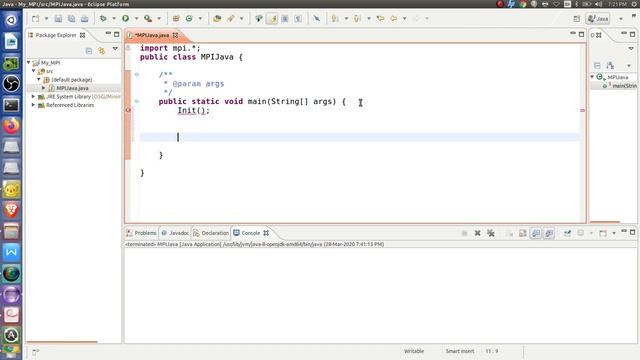Click the Back navigation arrow icon
Screen dimensions: 640x360
[394, 19]
